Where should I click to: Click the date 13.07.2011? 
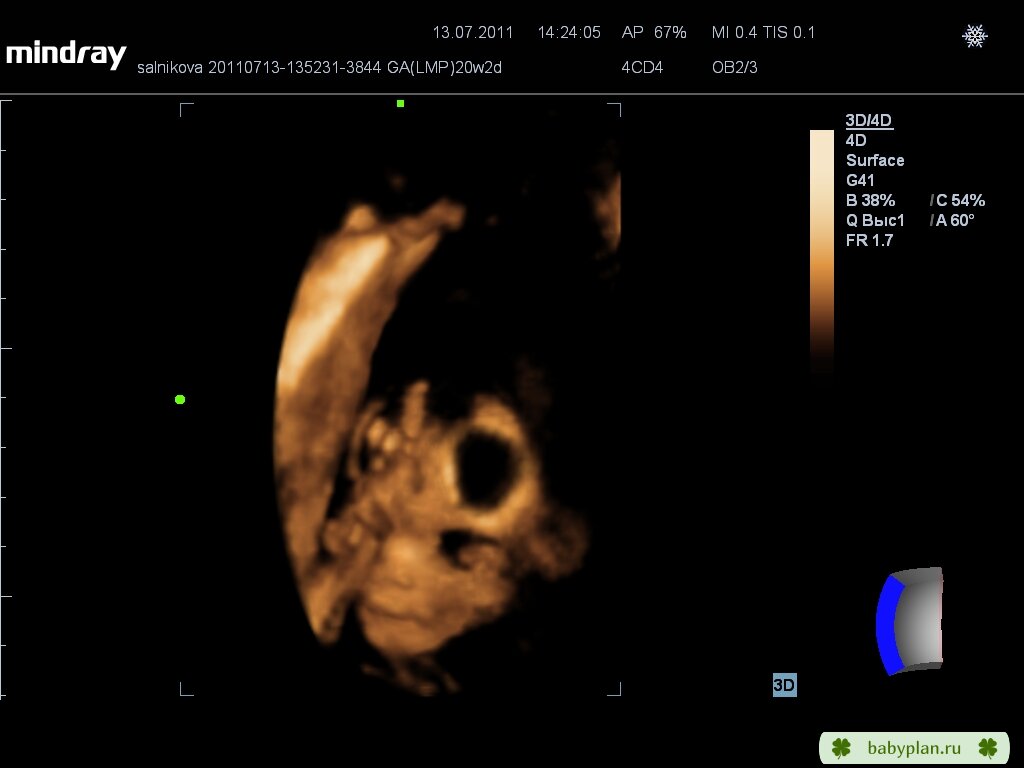tap(473, 33)
